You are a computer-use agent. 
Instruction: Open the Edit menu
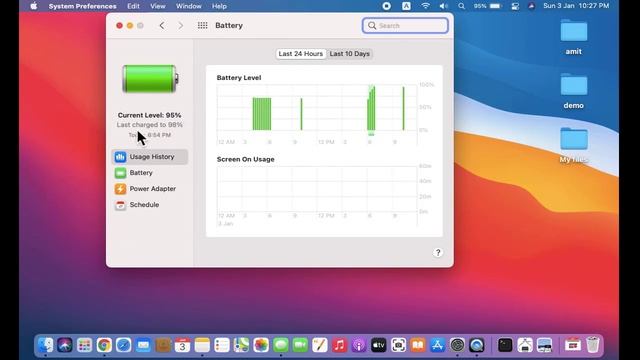click(x=133, y=6)
